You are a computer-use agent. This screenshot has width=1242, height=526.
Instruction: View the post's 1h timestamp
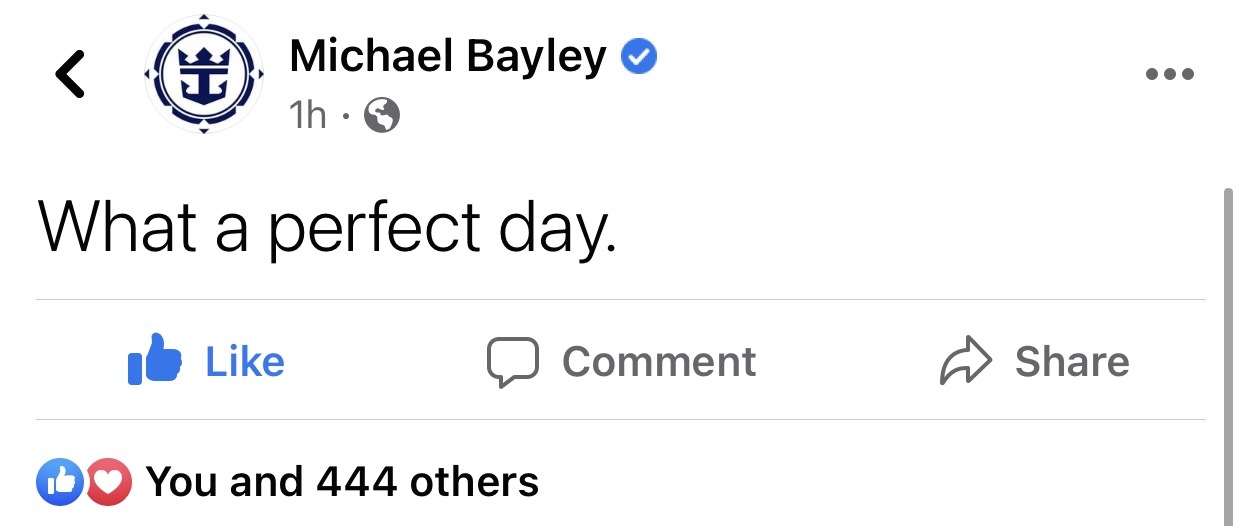(x=308, y=116)
